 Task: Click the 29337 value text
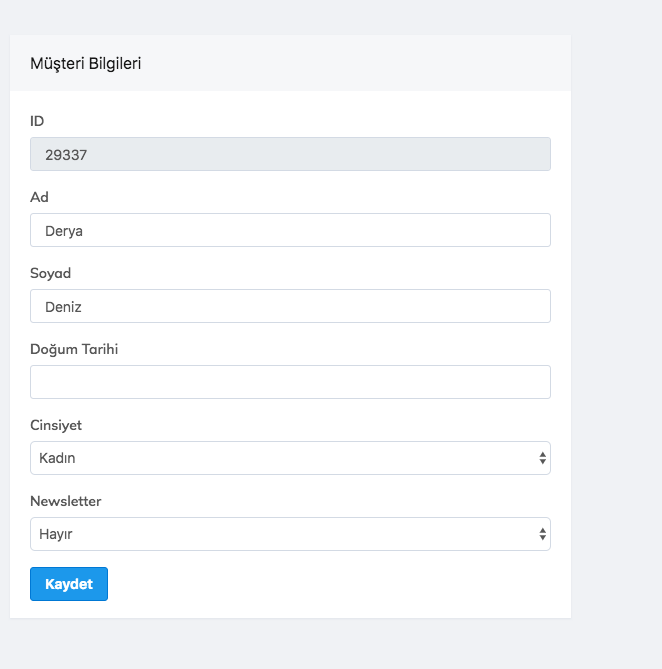point(65,155)
